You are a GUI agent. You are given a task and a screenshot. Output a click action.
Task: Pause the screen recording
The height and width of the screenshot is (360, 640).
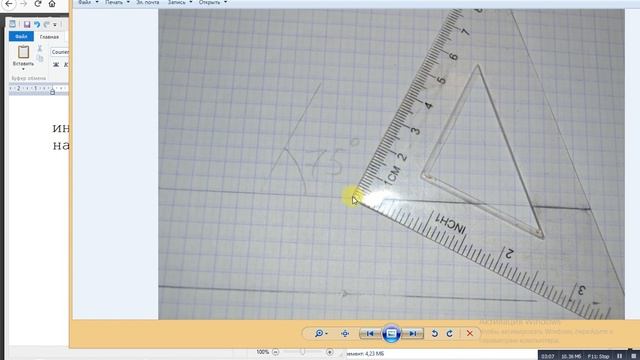pyautogui.click(x=620, y=356)
